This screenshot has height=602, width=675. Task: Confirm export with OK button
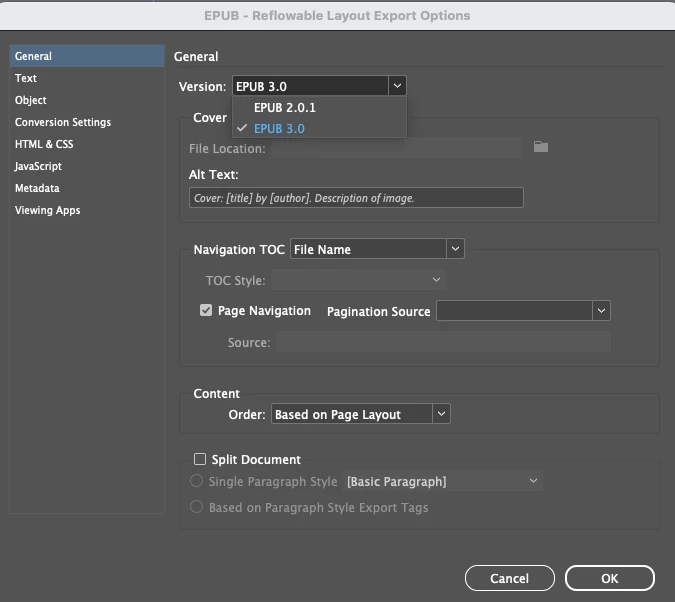point(610,578)
